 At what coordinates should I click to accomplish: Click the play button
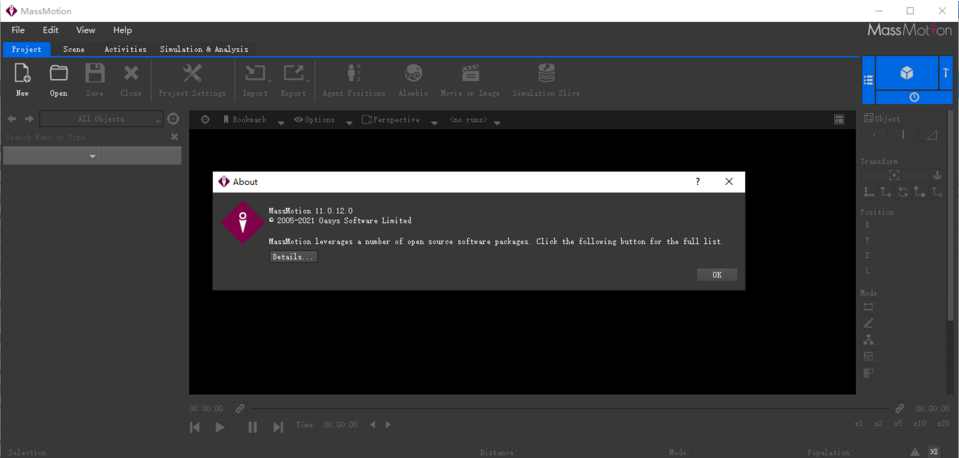pos(220,427)
